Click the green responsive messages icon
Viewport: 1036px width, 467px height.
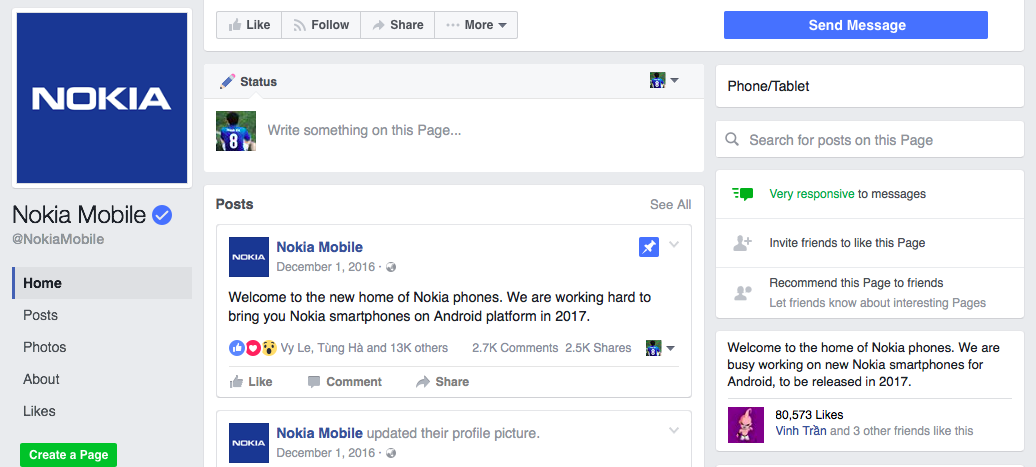pos(742,194)
